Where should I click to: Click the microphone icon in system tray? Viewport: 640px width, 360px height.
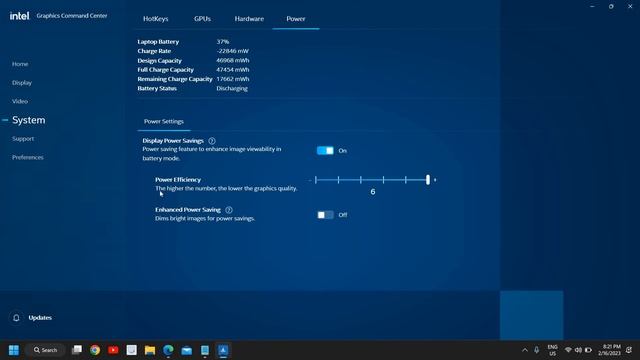tap(537, 350)
